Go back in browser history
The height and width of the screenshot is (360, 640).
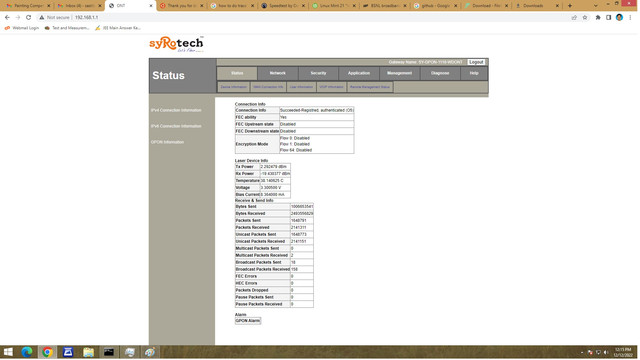point(7,18)
